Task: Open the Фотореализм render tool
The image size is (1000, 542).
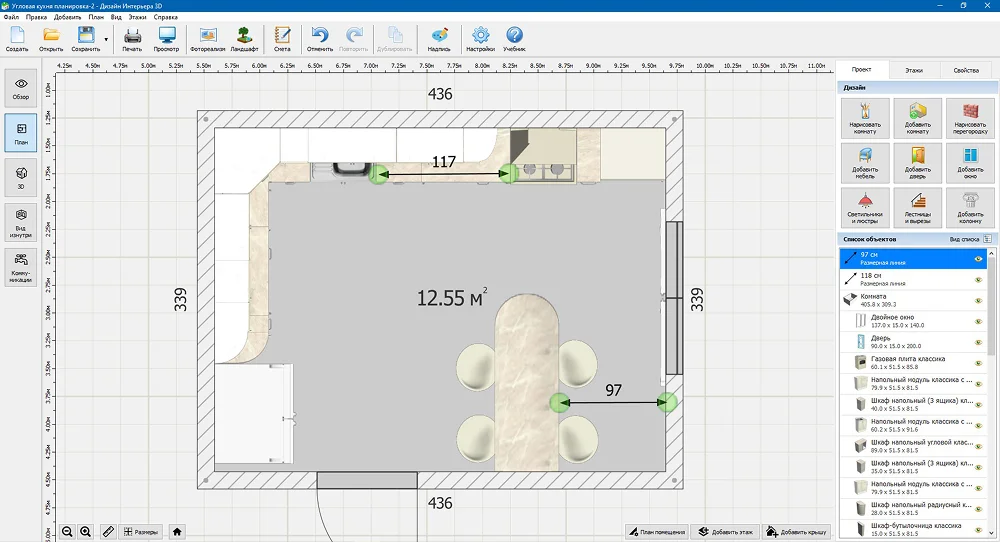Action: [x=208, y=39]
